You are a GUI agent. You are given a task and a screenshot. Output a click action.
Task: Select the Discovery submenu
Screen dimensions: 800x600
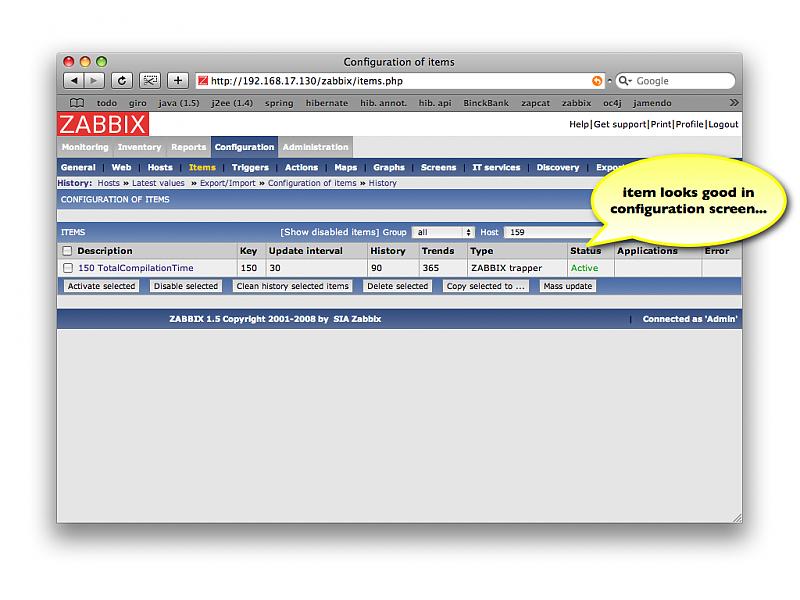click(x=558, y=167)
